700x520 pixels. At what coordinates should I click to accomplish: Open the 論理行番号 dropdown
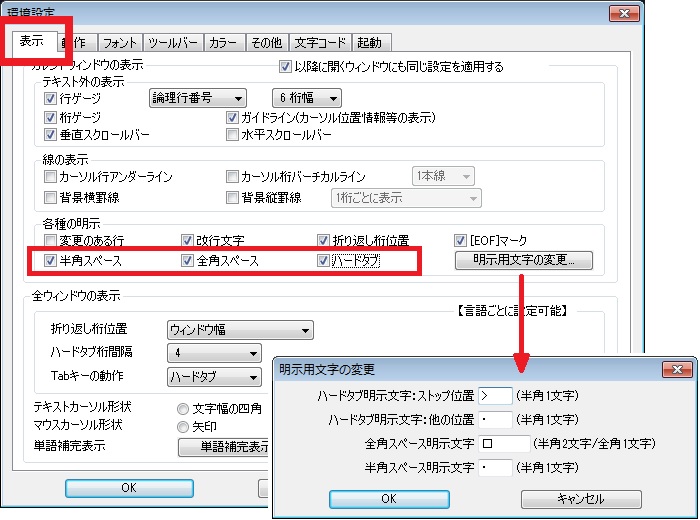coord(197,98)
